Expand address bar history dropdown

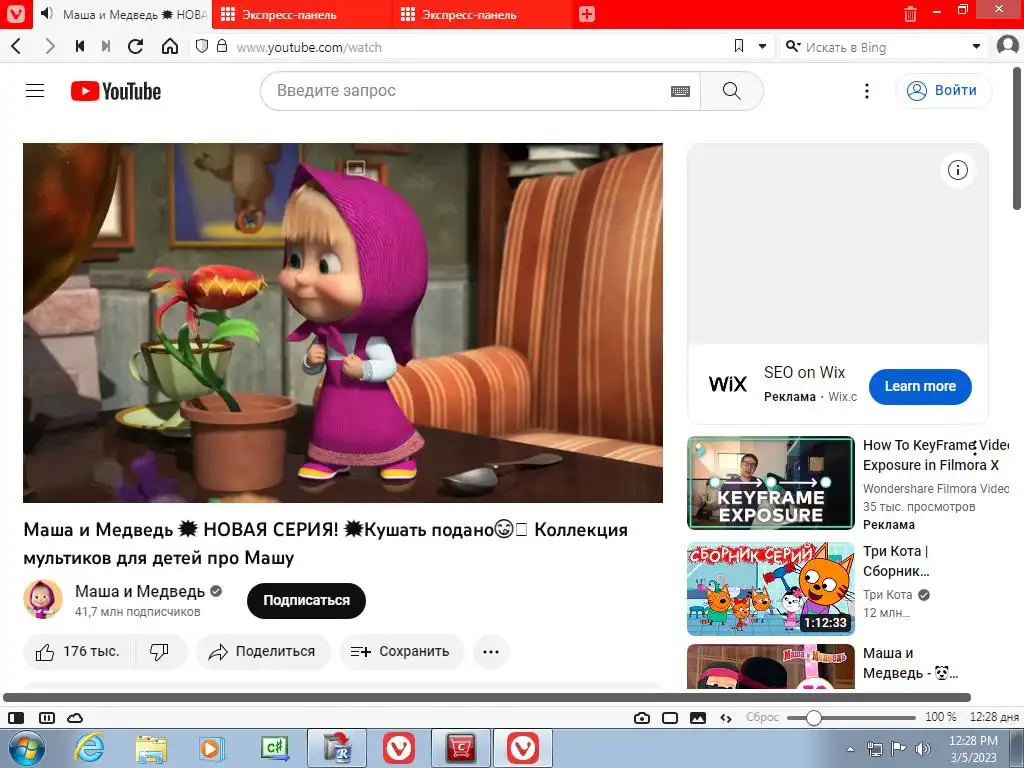point(762,46)
